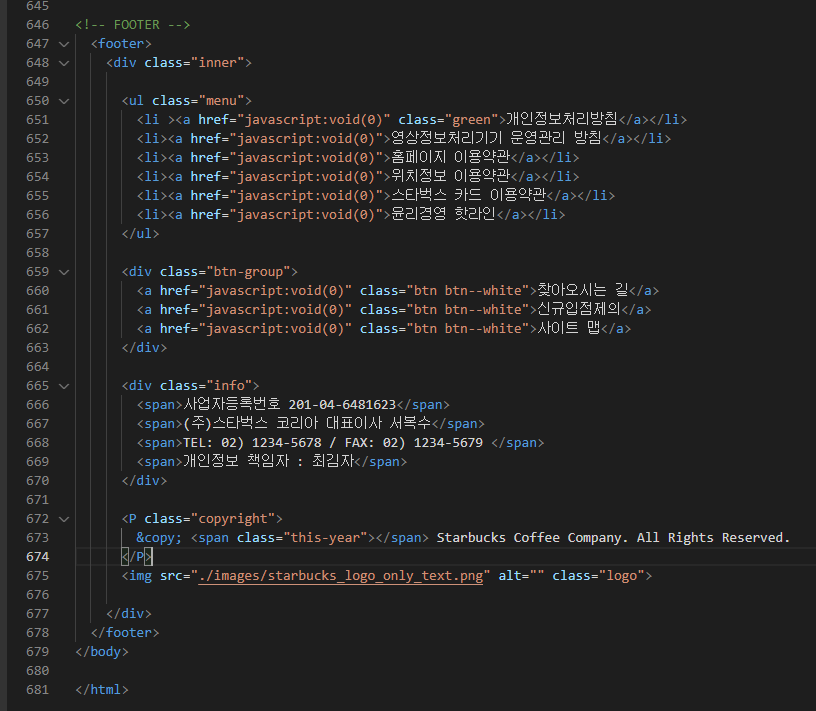
Task: Click the class logo attribute value
Action: click(622, 576)
